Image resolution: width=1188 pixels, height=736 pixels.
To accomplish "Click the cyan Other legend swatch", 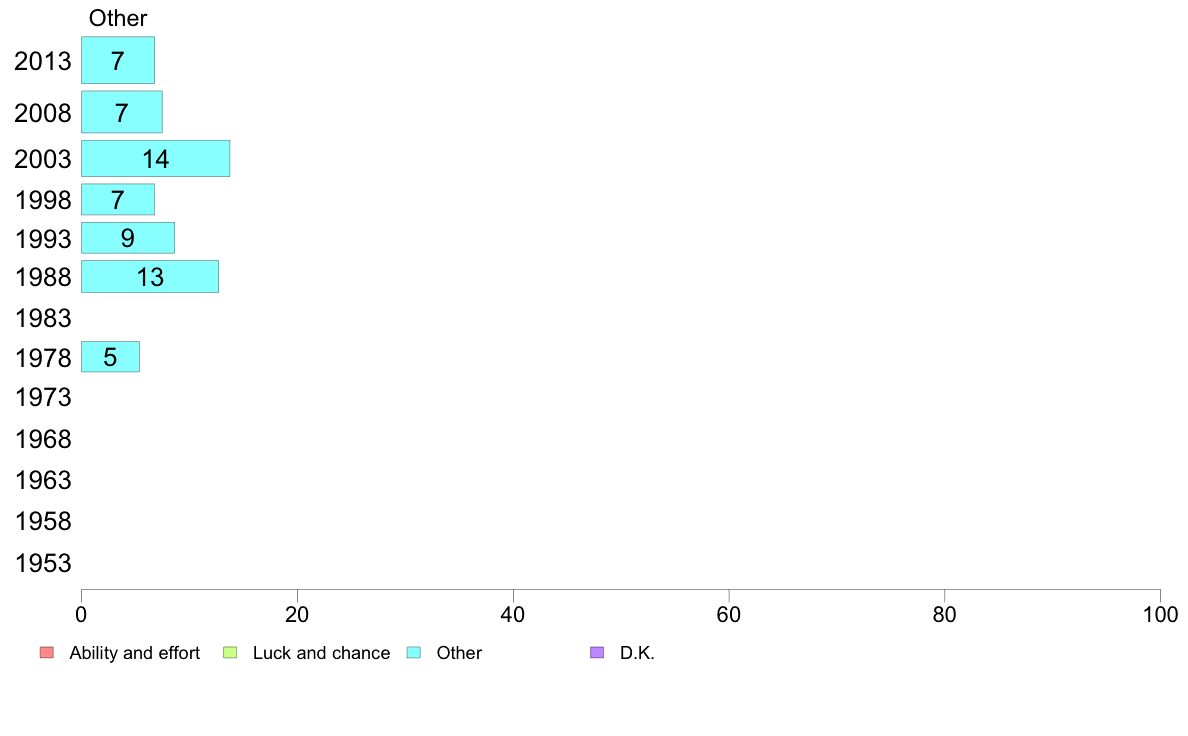I will (414, 653).
